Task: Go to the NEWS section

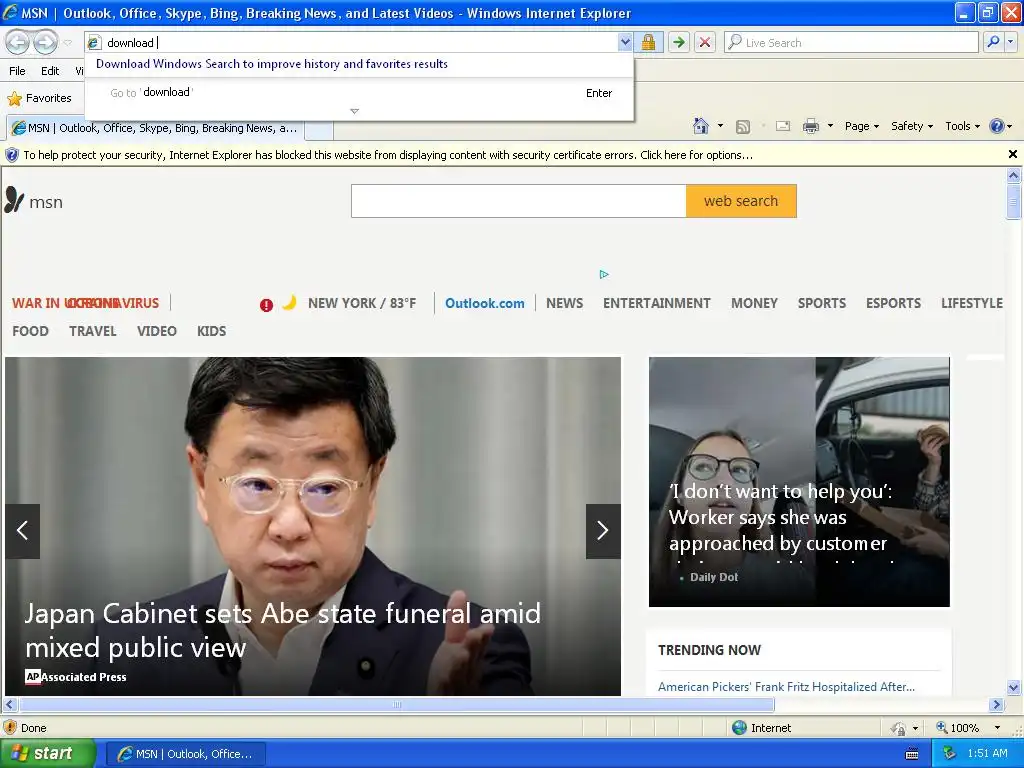Action: pos(564,303)
